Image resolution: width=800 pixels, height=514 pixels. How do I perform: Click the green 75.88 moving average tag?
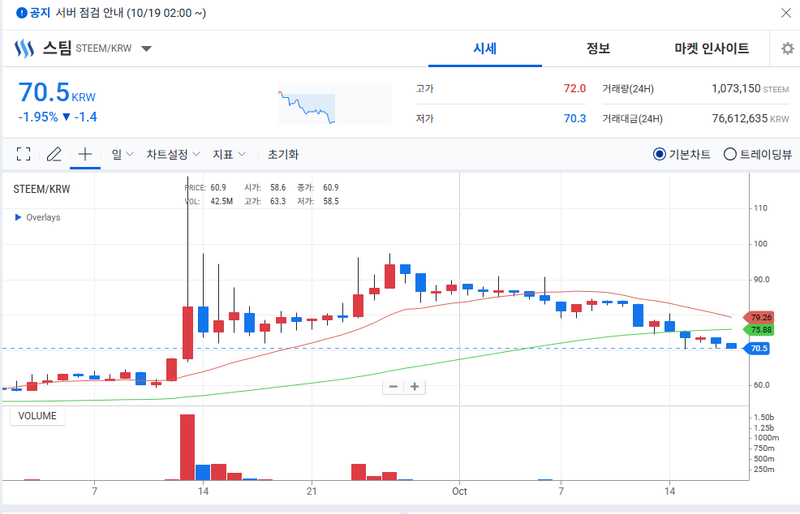click(x=759, y=330)
